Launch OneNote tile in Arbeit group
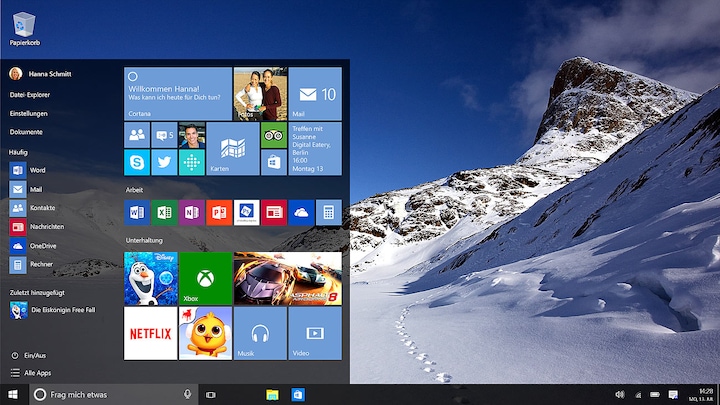Screen dimensions: 720x405 (192, 212)
